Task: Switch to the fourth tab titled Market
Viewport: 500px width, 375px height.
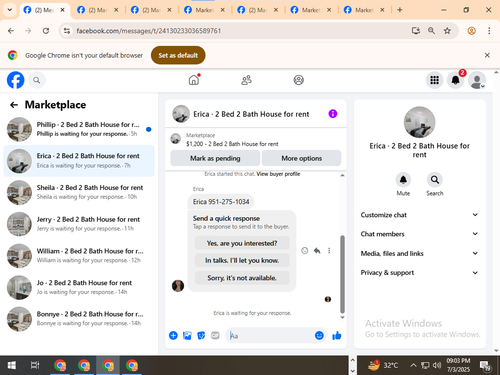Action: click(x=204, y=10)
